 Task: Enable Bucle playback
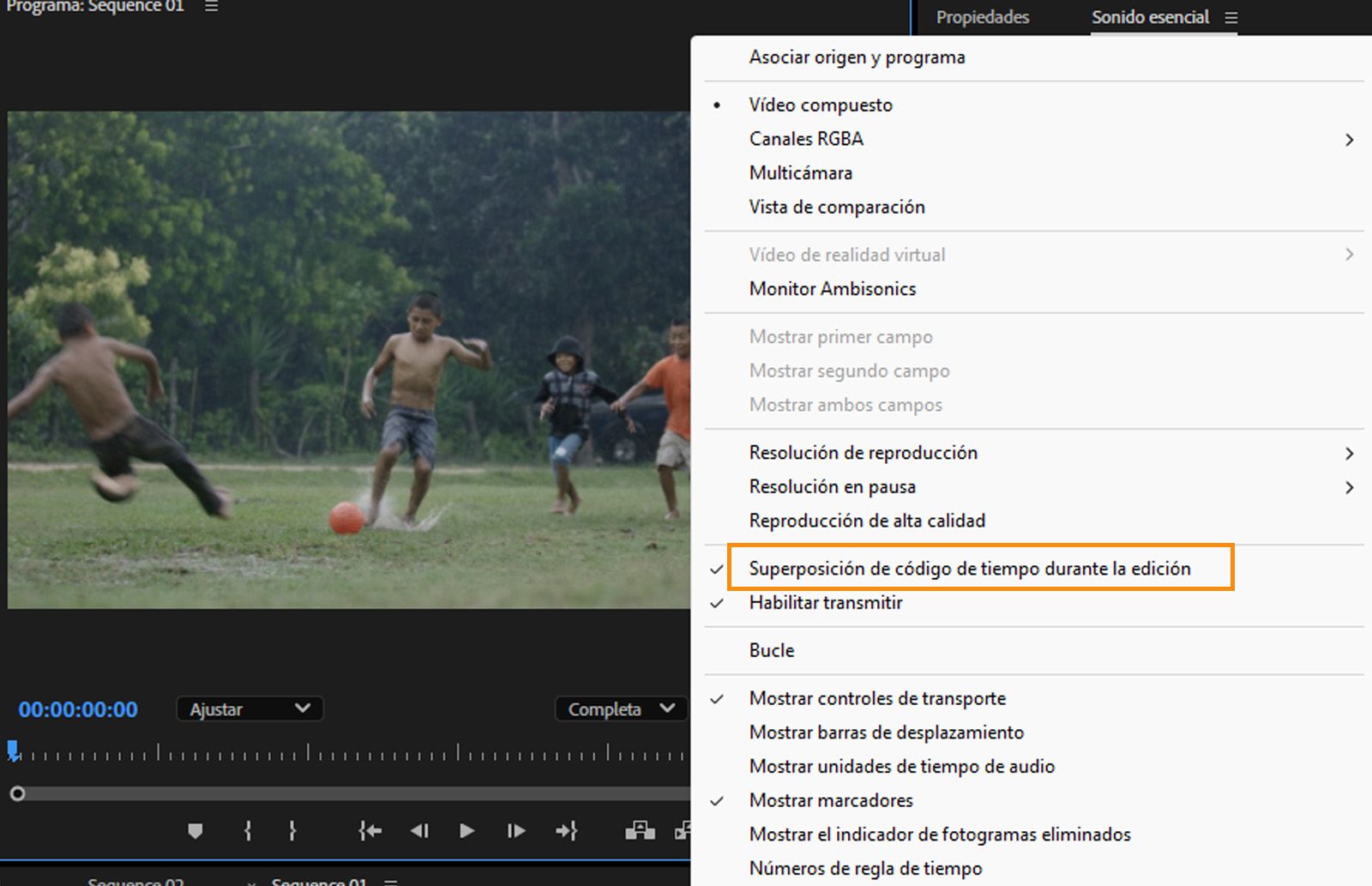coord(771,650)
